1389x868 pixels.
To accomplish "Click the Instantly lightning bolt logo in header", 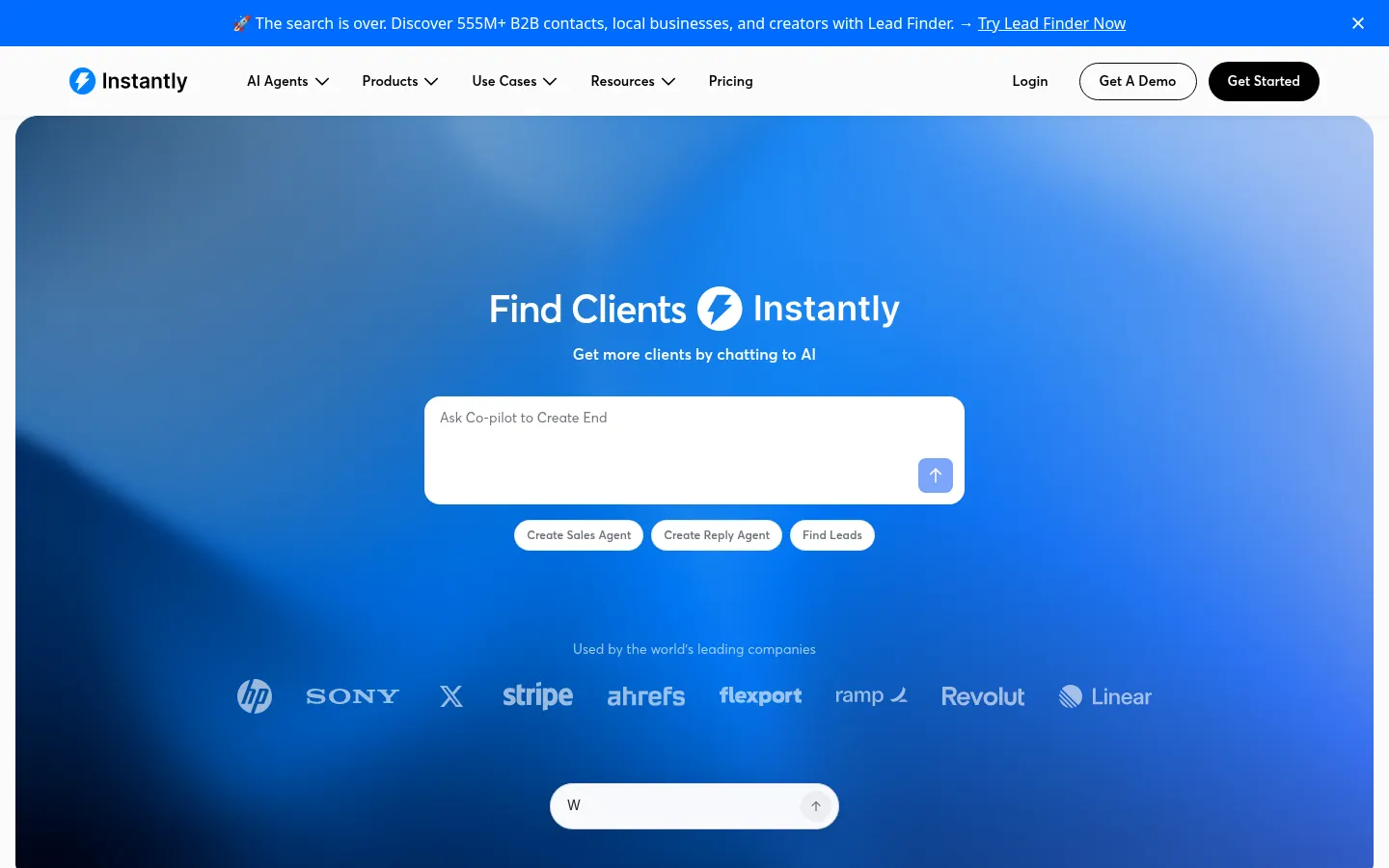I will coord(128,81).
